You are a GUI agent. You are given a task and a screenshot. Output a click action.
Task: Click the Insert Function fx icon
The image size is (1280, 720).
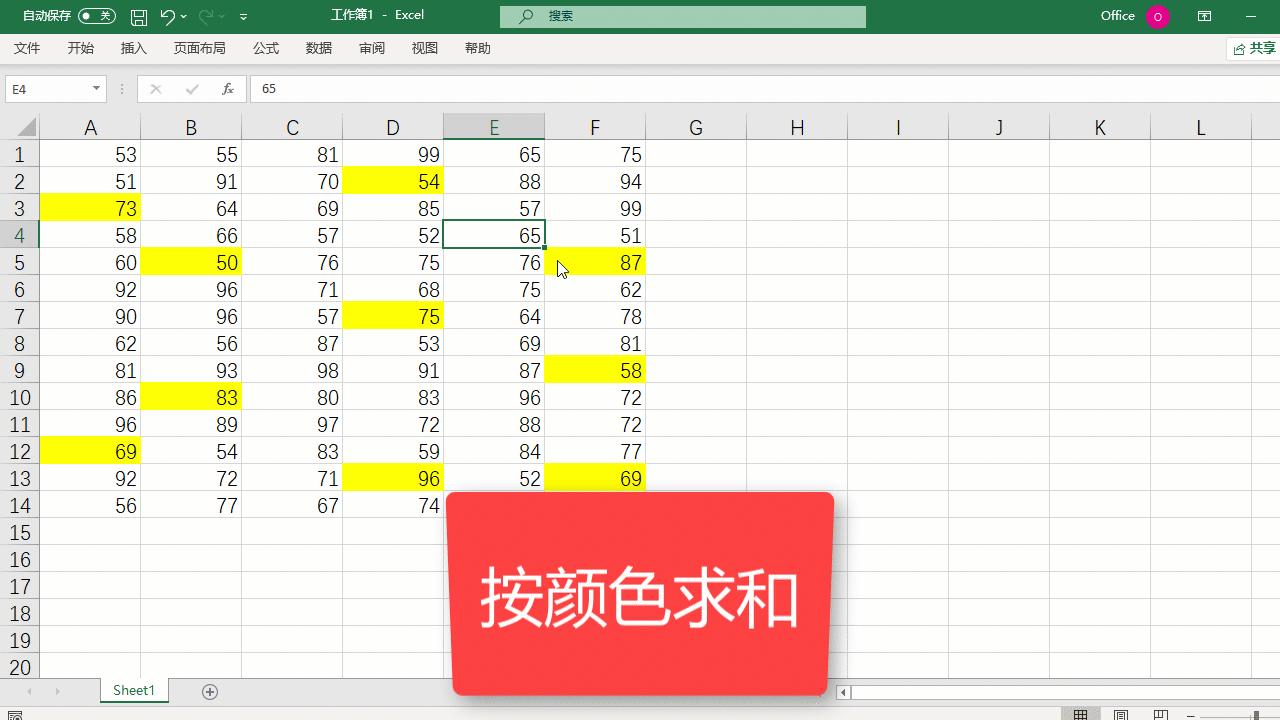coord(227,89)
